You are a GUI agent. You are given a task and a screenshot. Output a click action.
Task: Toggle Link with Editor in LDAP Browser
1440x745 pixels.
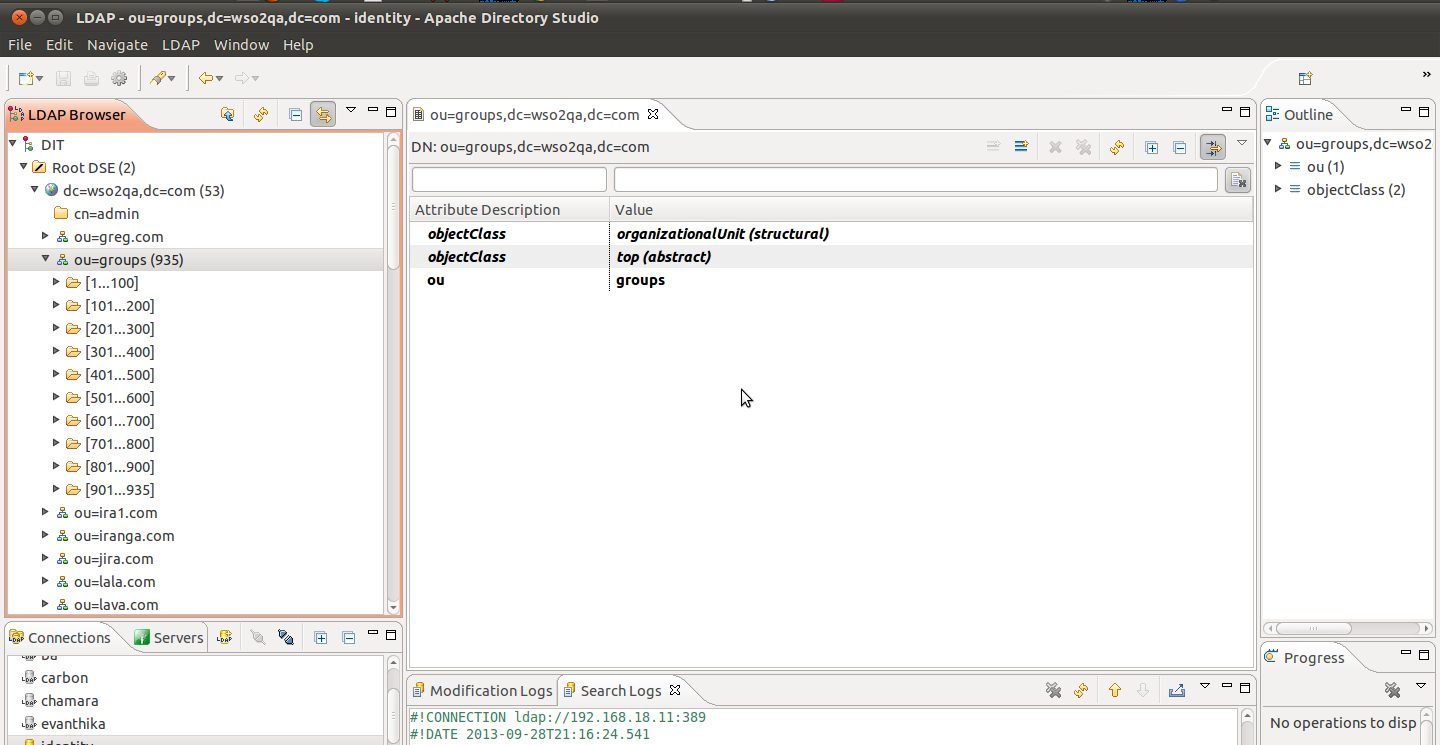click(x=323, y=115)
